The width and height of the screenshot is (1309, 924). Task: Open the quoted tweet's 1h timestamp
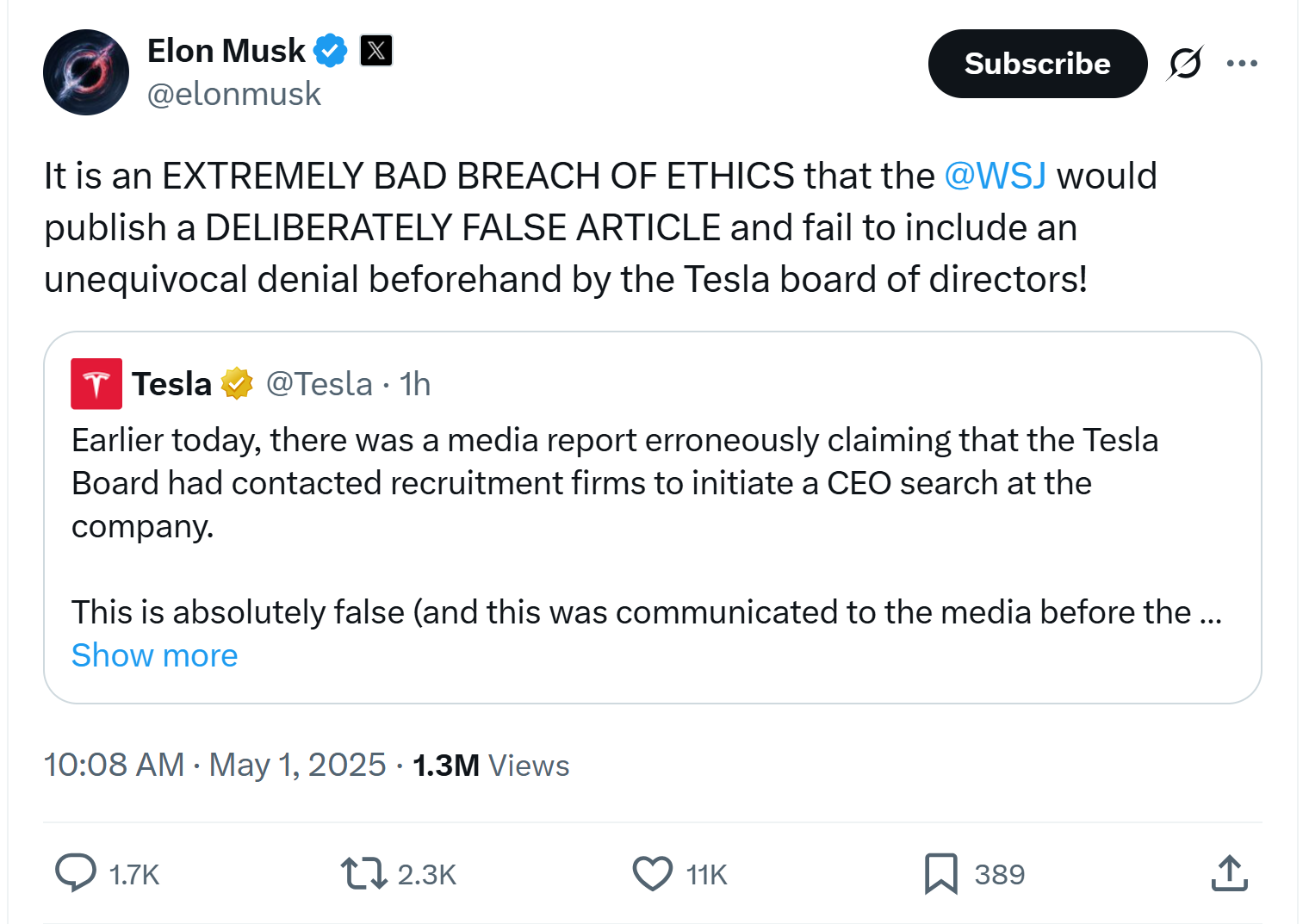tap(414, 383)
